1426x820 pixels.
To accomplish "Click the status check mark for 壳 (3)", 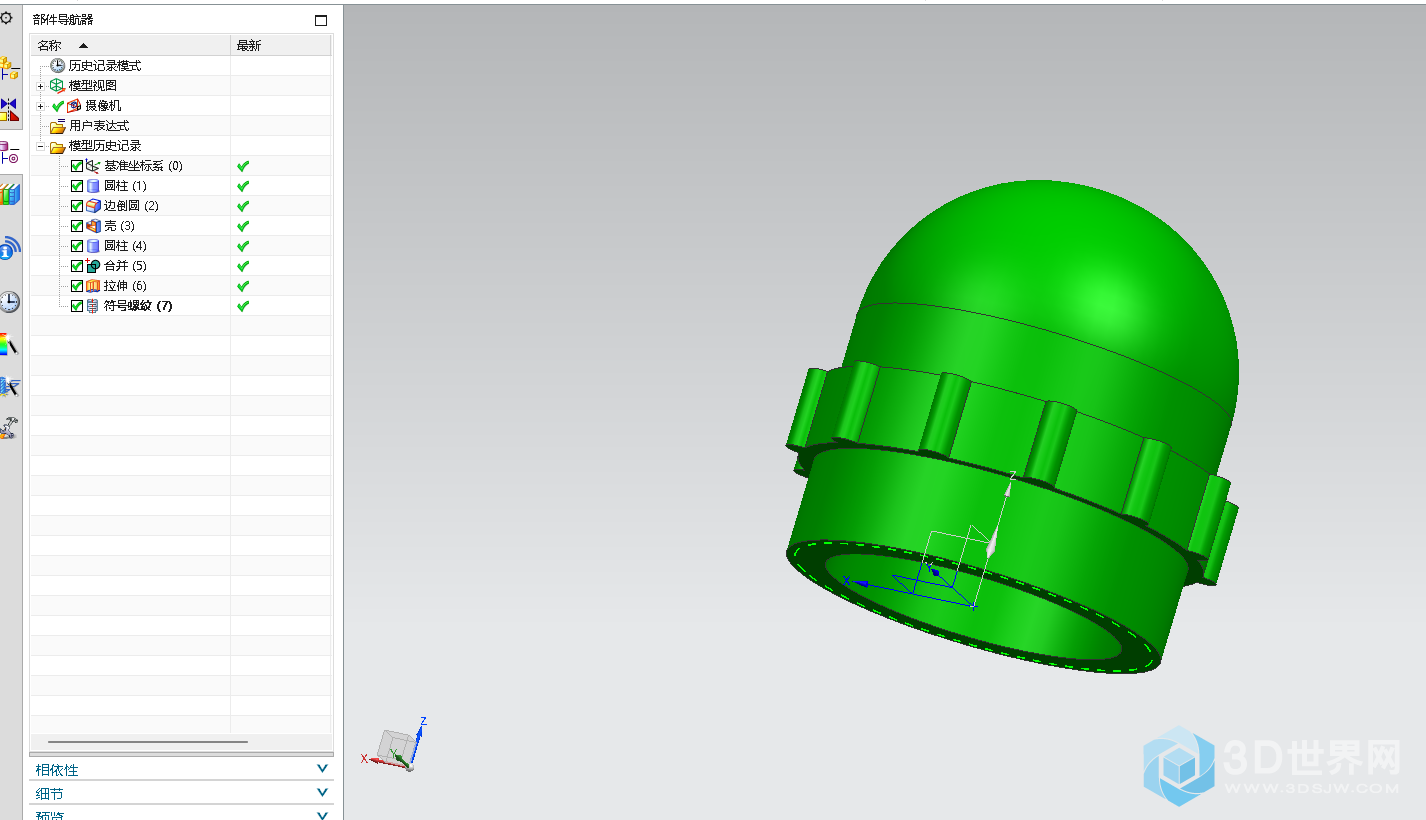I will coord(243,226).
